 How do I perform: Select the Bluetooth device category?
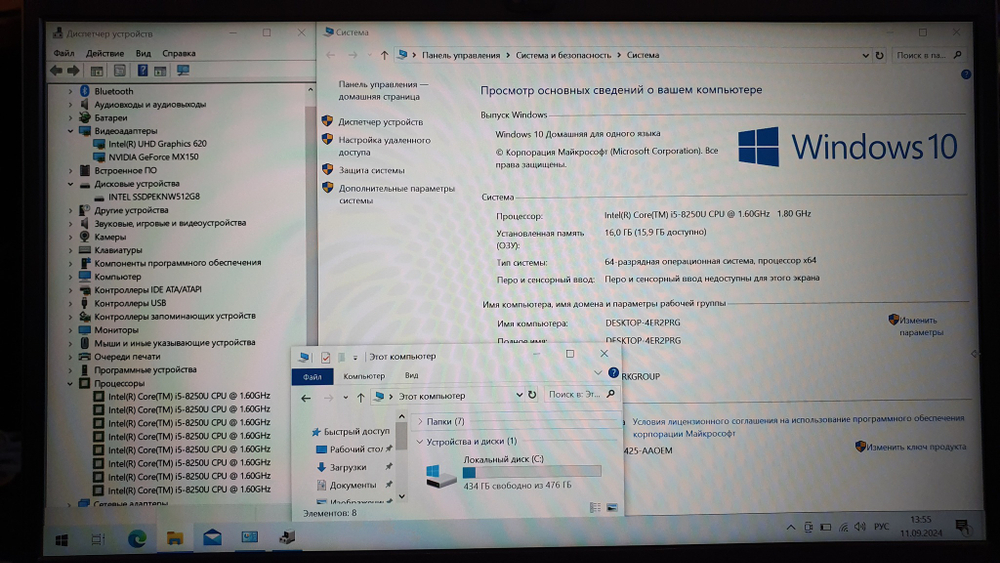tap(114, 91)
